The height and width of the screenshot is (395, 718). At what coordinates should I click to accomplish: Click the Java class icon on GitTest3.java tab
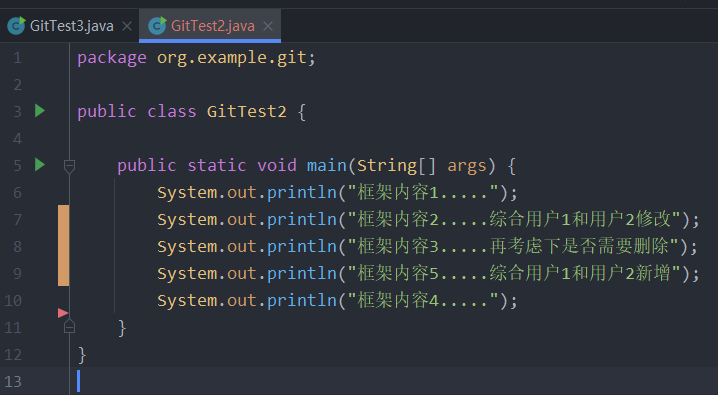point(16,26)
